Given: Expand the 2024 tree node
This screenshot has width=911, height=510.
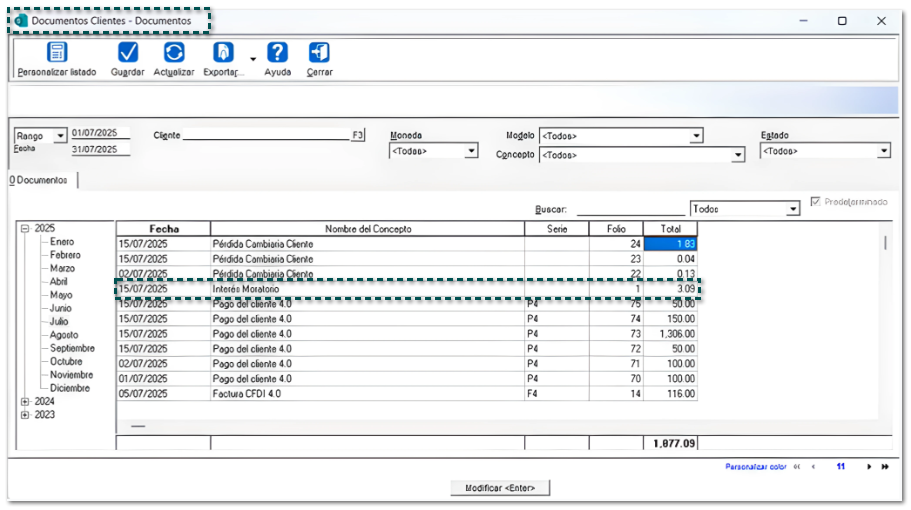Looking at the screenshot, I should [x=25, y=401].
